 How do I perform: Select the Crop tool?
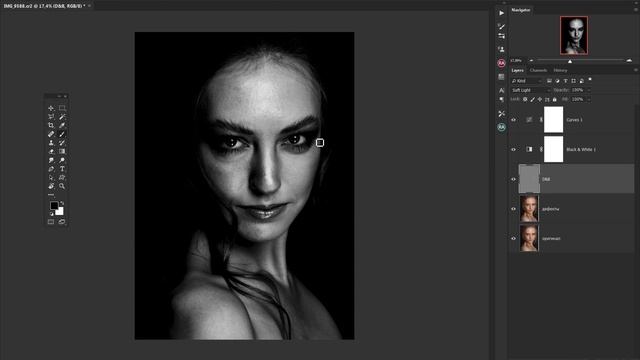[x=51, y=125]
